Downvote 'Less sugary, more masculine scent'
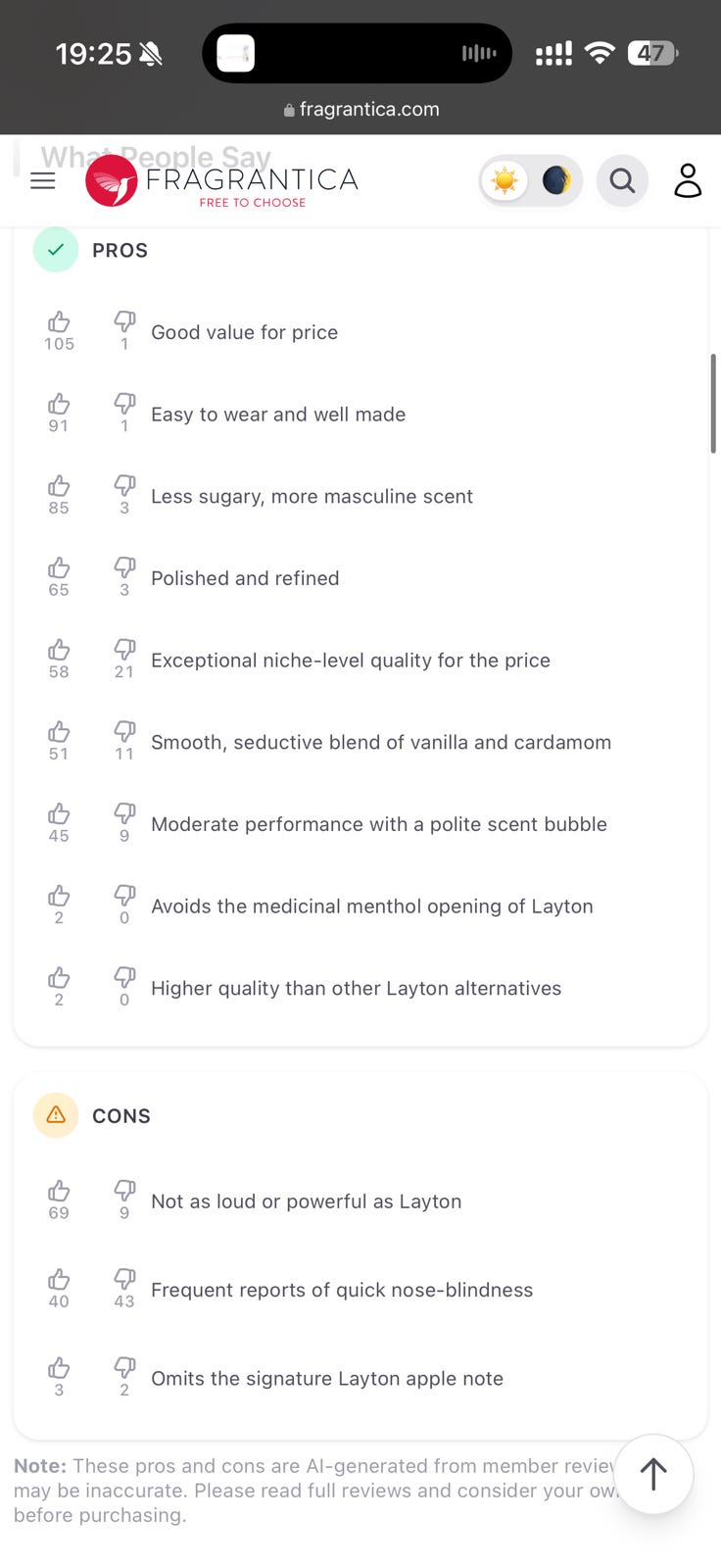The image size is (721, 1568). [124, 486]
